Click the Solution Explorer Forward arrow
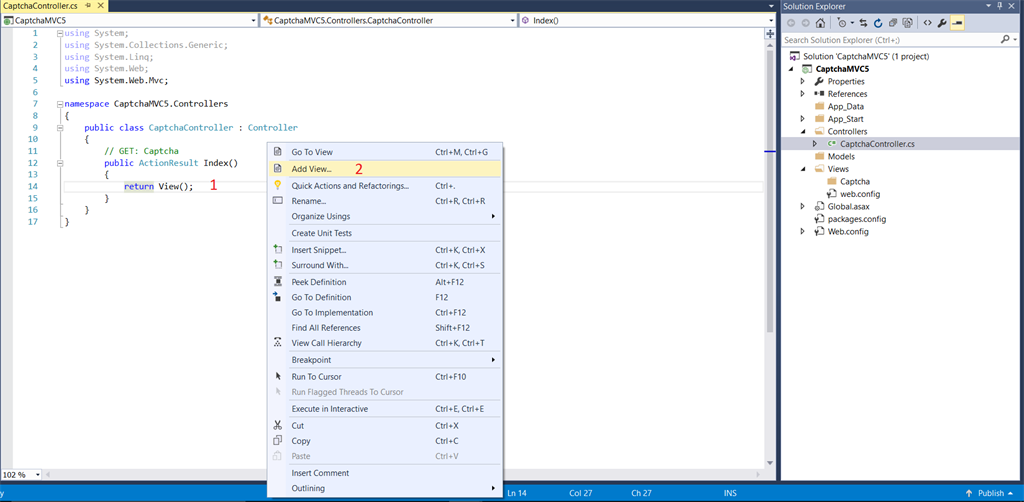This screenshot has height=502, width=1024. click(x=805, y=23)
